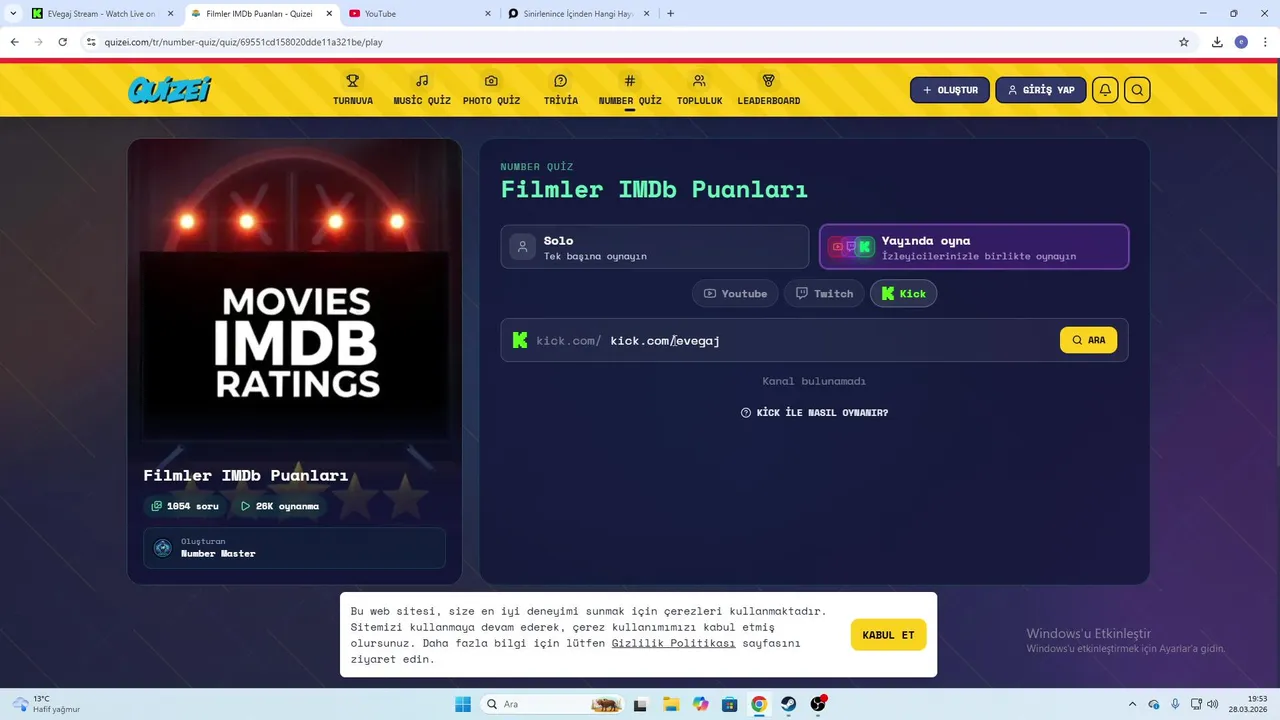The height and width of the screenshot is (720, 1280).
Task: Choose the Kick platform option
Action: 903,294
